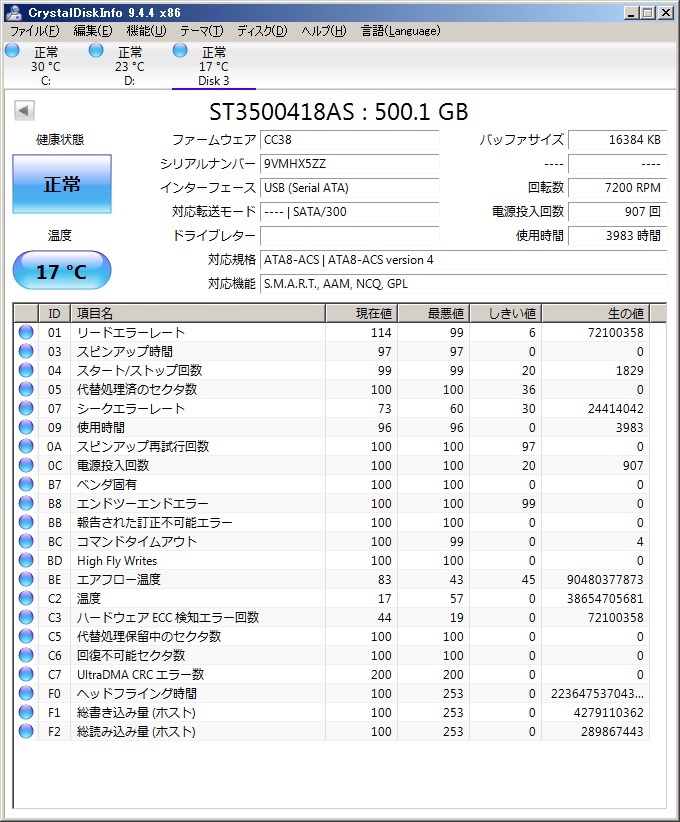Switch to the C: disk tab
The width and height of the screenshot is (680, 822).
46,66
